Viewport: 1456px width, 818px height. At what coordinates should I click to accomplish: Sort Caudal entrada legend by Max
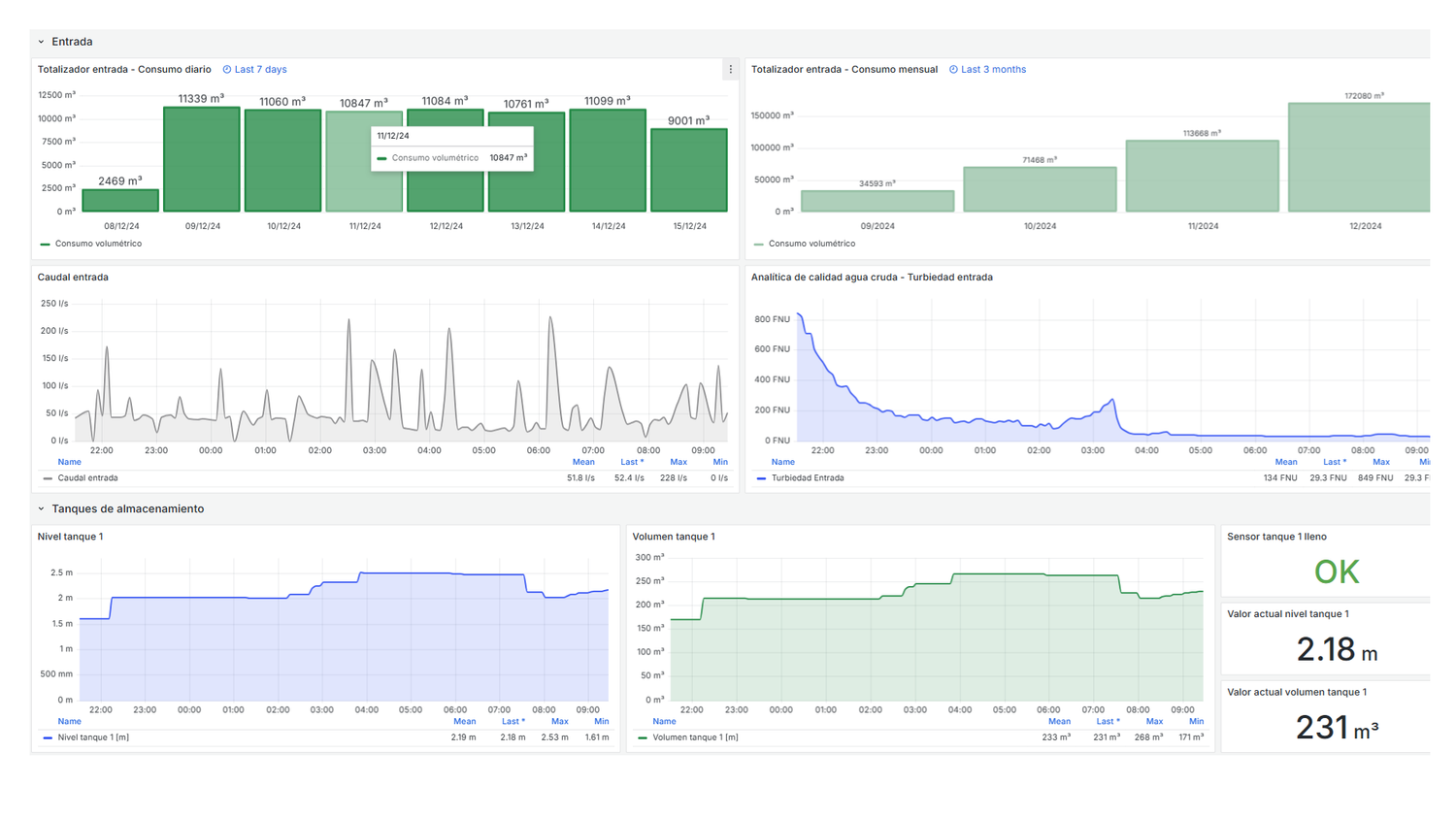[678, 462]
